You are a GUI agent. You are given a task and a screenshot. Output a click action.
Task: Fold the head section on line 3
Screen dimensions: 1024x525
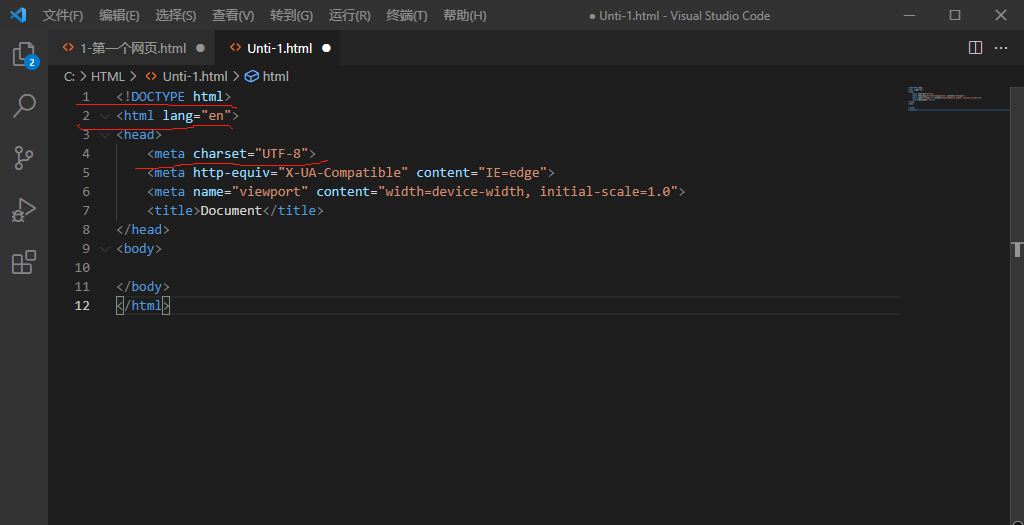pos(105,135)
